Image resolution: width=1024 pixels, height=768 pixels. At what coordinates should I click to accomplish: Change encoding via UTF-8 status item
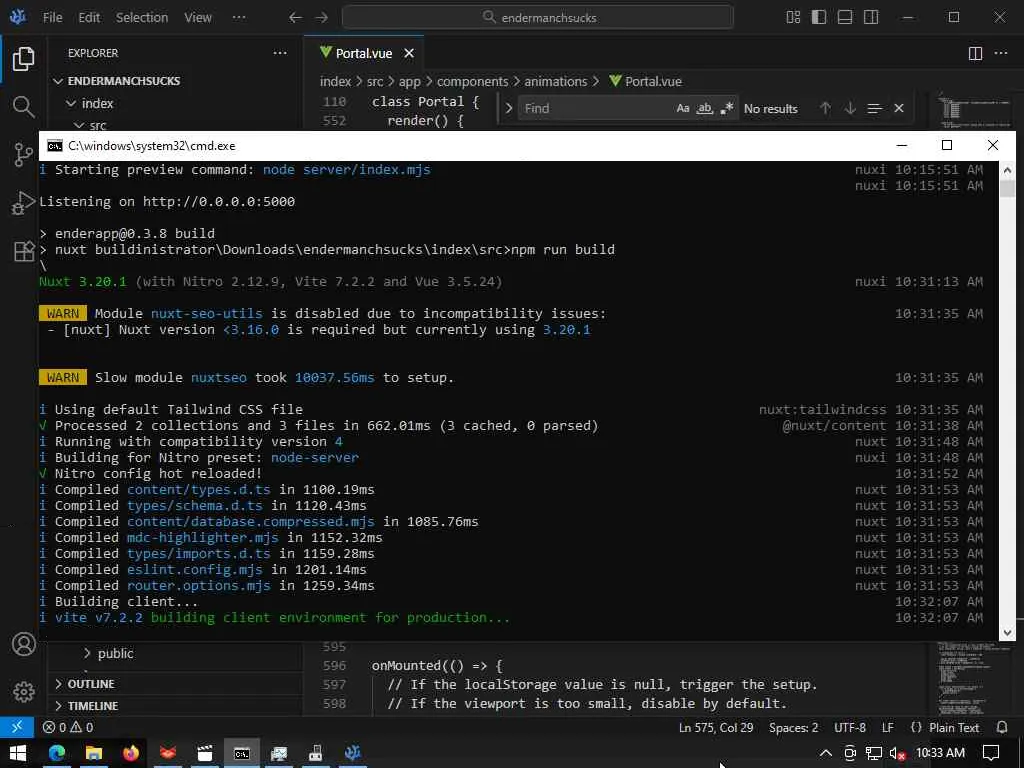[x=850, y=728]
